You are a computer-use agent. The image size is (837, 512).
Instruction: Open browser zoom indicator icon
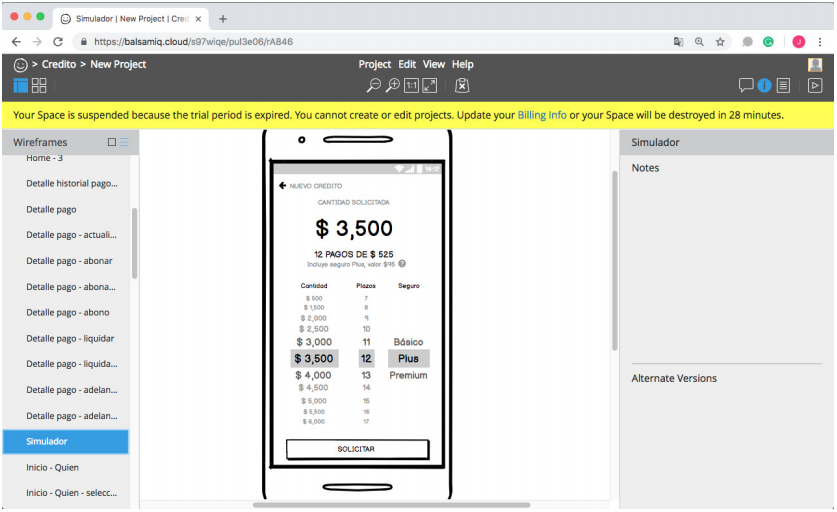click(x=699, y=42)
